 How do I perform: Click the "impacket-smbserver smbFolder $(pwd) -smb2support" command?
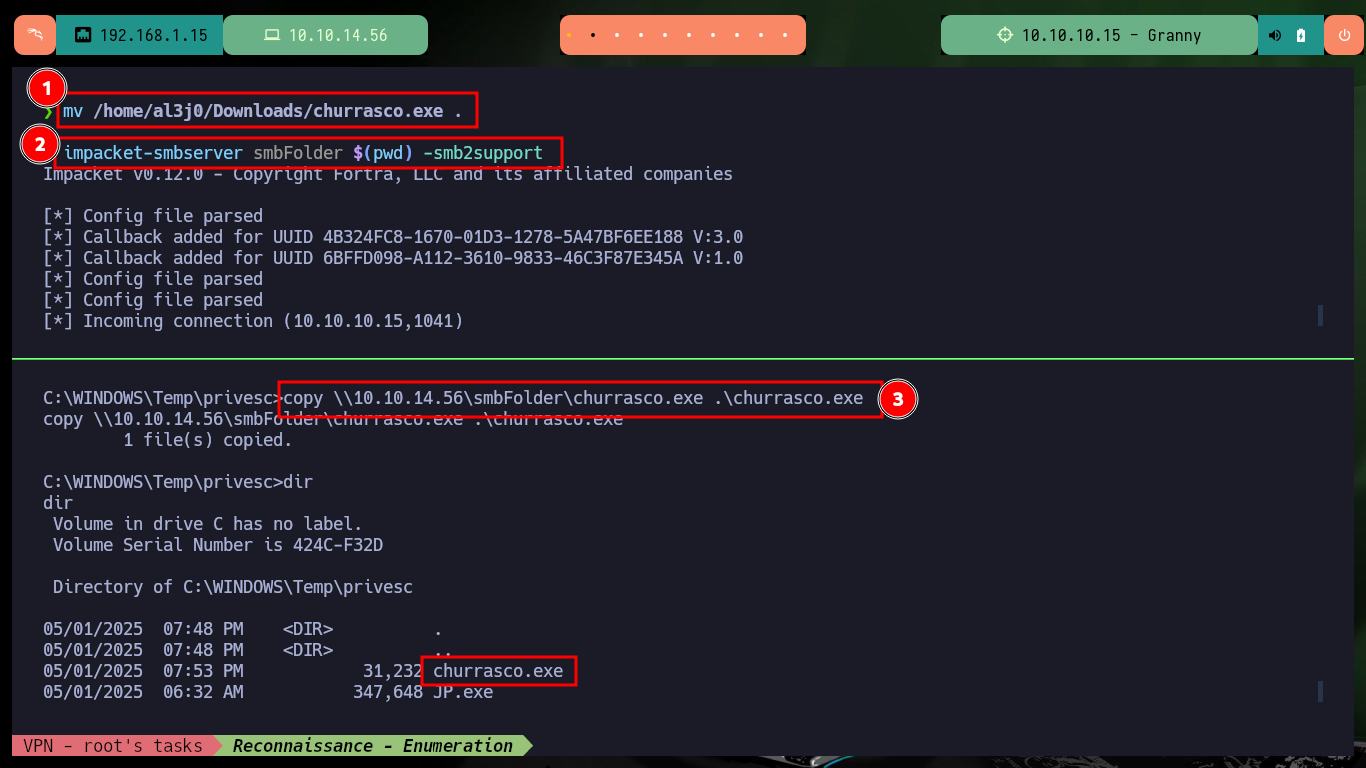304,153
